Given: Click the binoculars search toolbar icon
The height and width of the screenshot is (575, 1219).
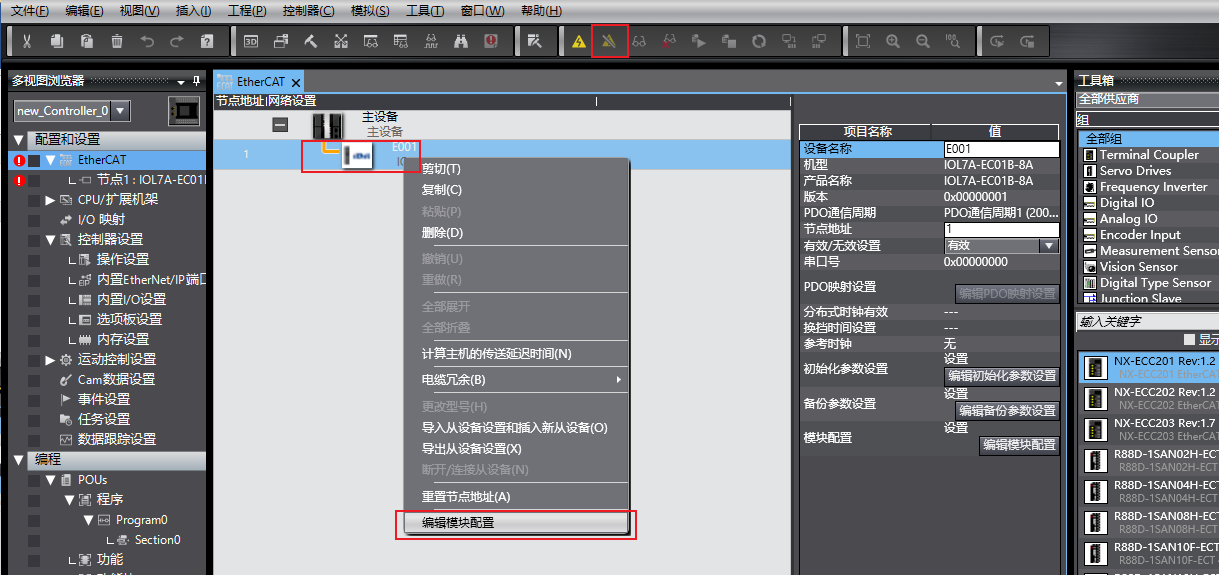Looking at the screenshot, I should 461,41.
